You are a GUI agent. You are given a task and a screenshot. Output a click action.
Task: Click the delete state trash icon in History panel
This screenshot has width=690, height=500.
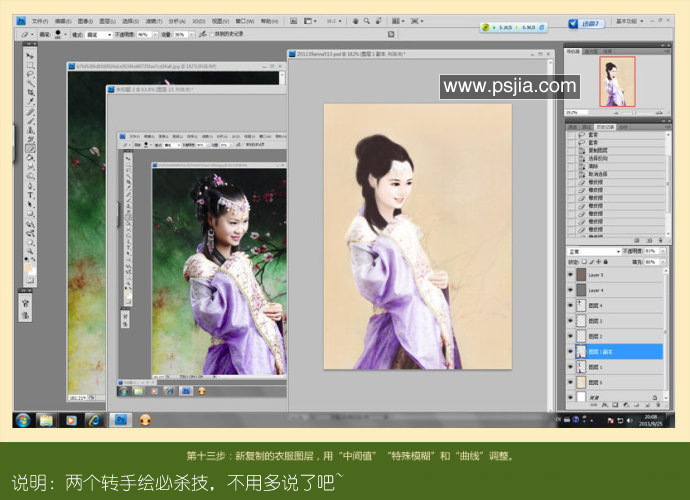[660, 240]
